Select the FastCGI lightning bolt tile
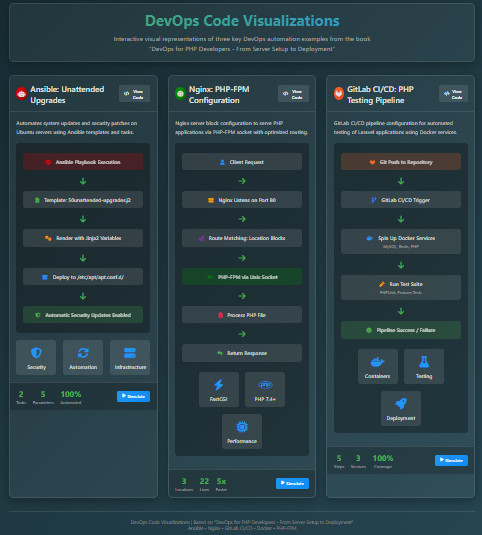Screen dimensions: 482x535 219,389
